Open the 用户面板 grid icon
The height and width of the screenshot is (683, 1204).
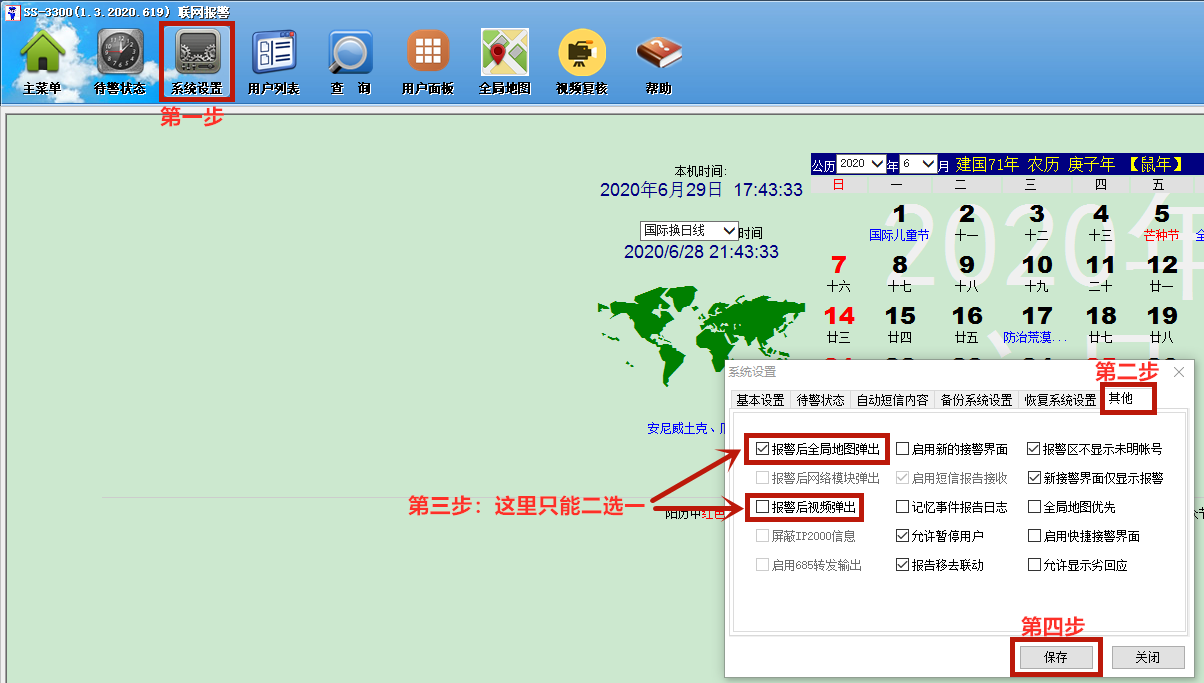tap(427, 60)
